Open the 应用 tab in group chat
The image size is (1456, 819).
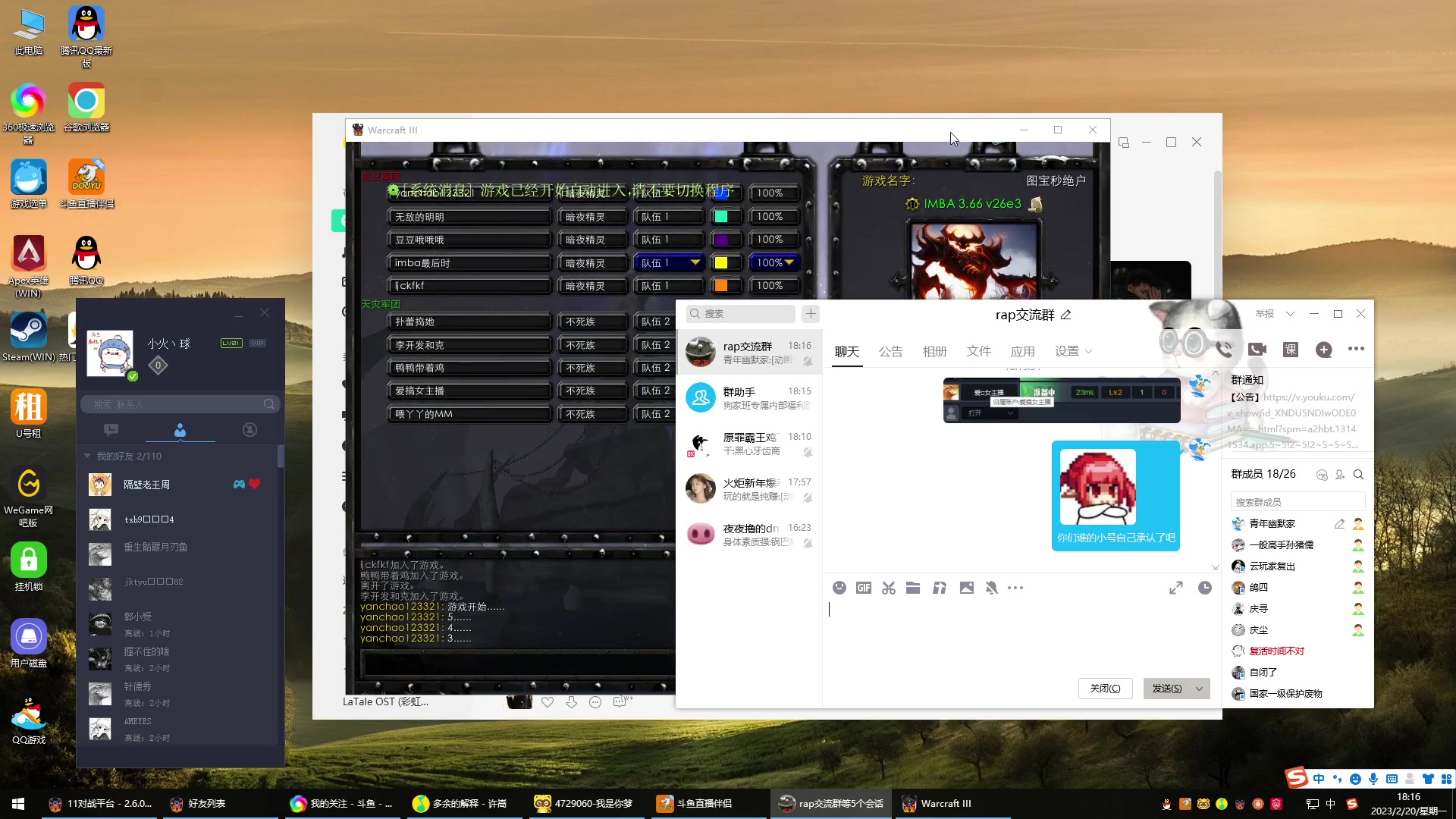[x=1023, y=351]
